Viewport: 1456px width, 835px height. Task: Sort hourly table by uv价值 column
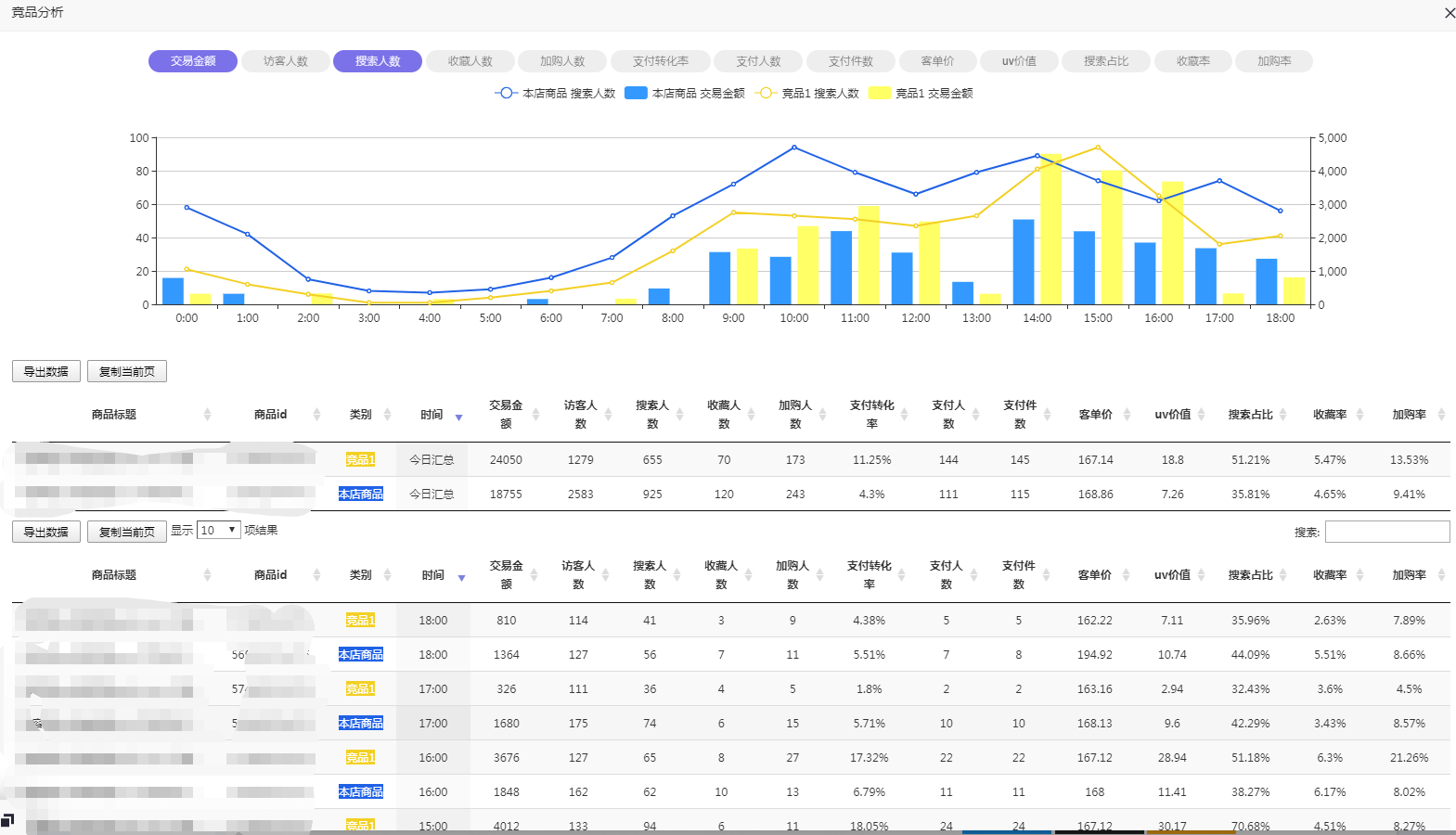click(1173, 575)
